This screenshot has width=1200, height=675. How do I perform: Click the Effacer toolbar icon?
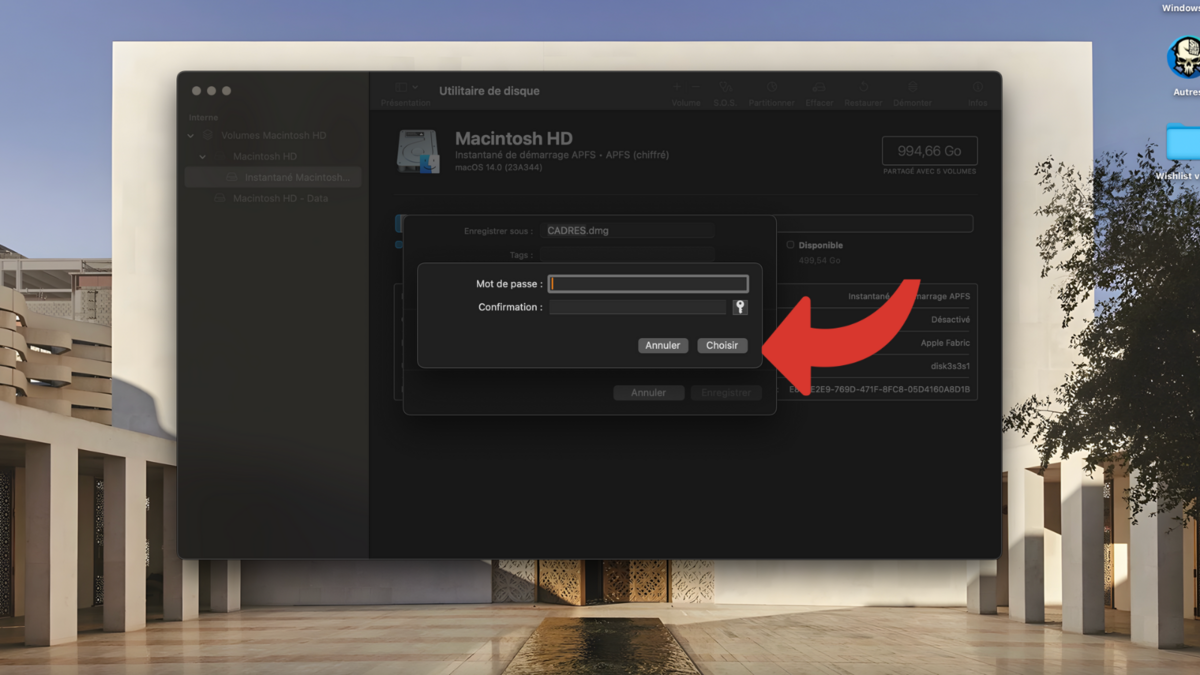point(819,88)
